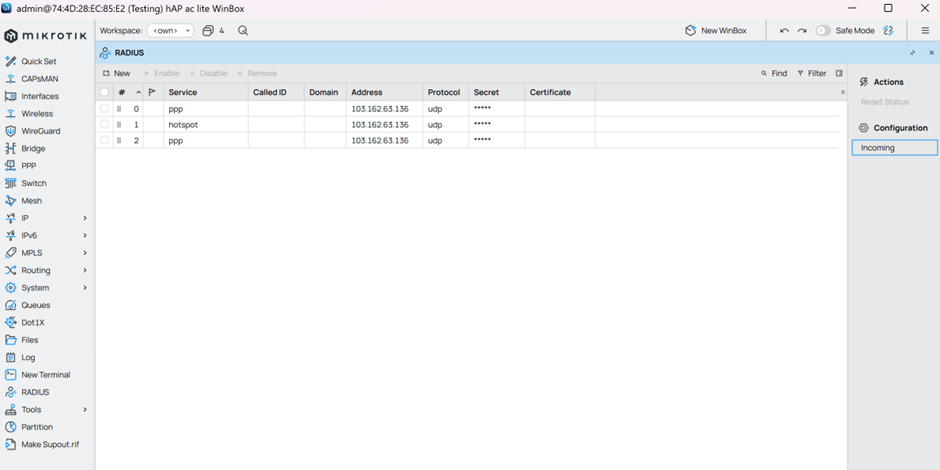The height and width of the screenshot is (470, 940).
Task: Open New Terminal from the sidebar
Action: 45,375
